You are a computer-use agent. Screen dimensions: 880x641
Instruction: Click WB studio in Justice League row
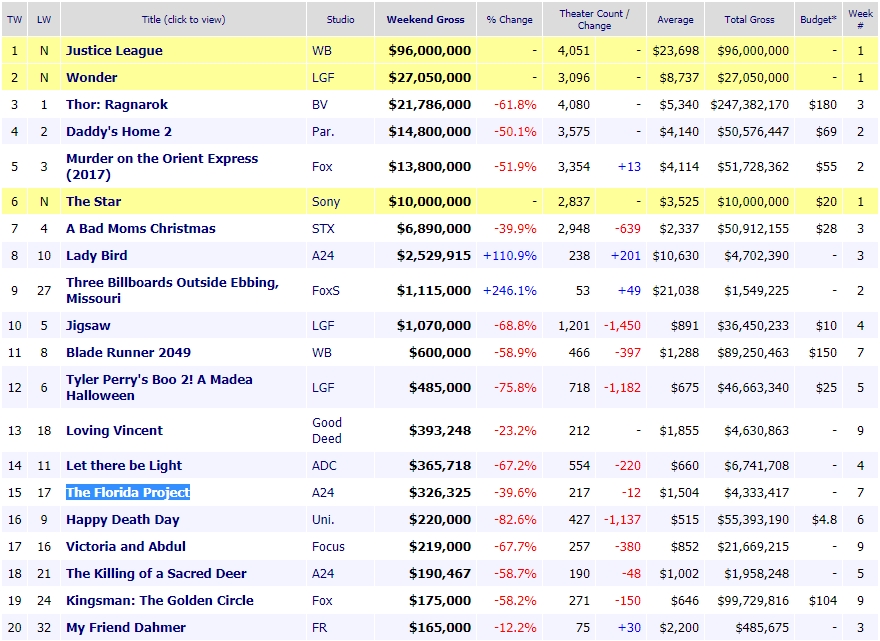[x=322, y=51]
